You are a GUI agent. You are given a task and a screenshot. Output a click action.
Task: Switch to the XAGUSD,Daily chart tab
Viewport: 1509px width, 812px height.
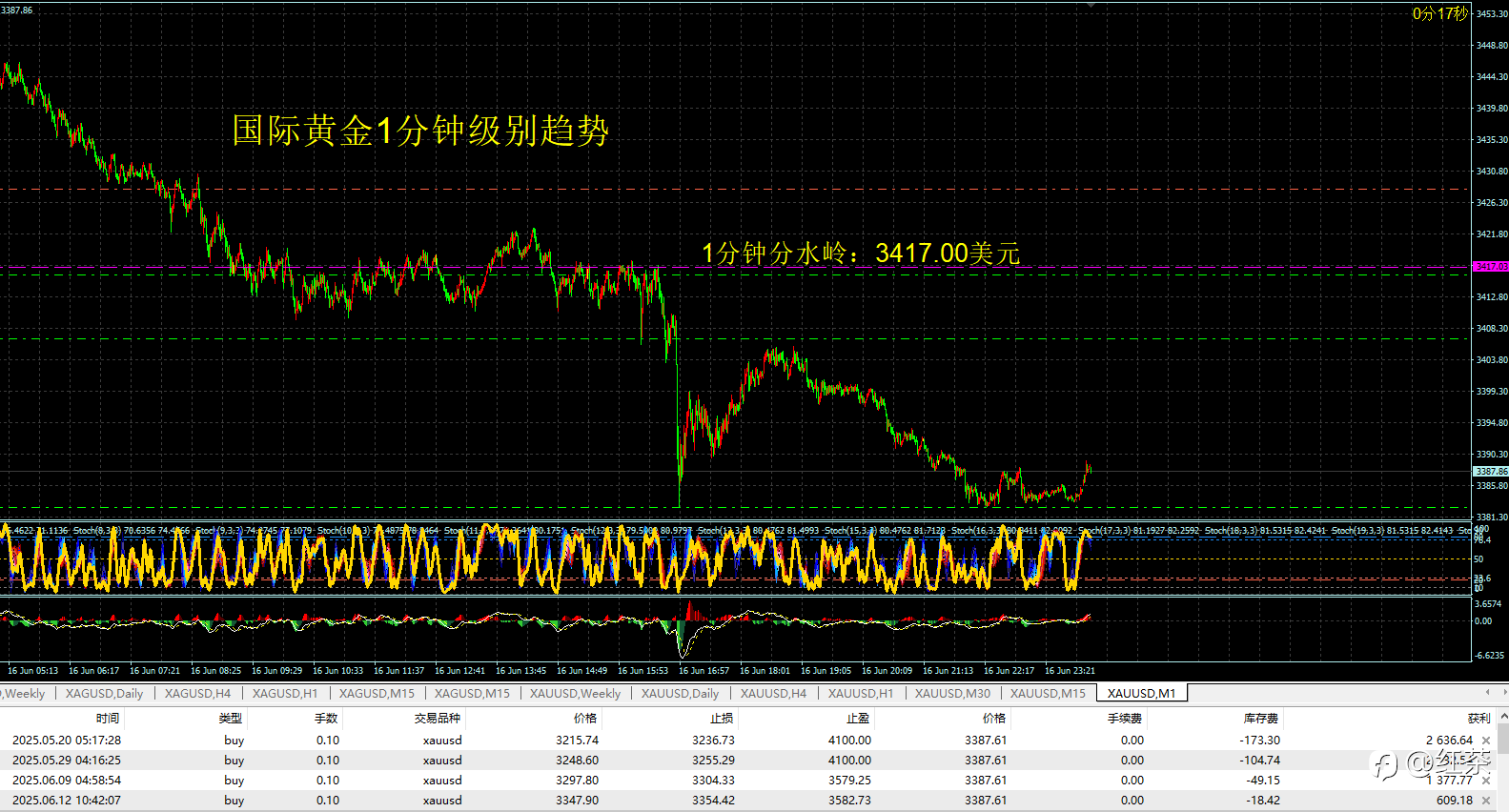[104, 693]
